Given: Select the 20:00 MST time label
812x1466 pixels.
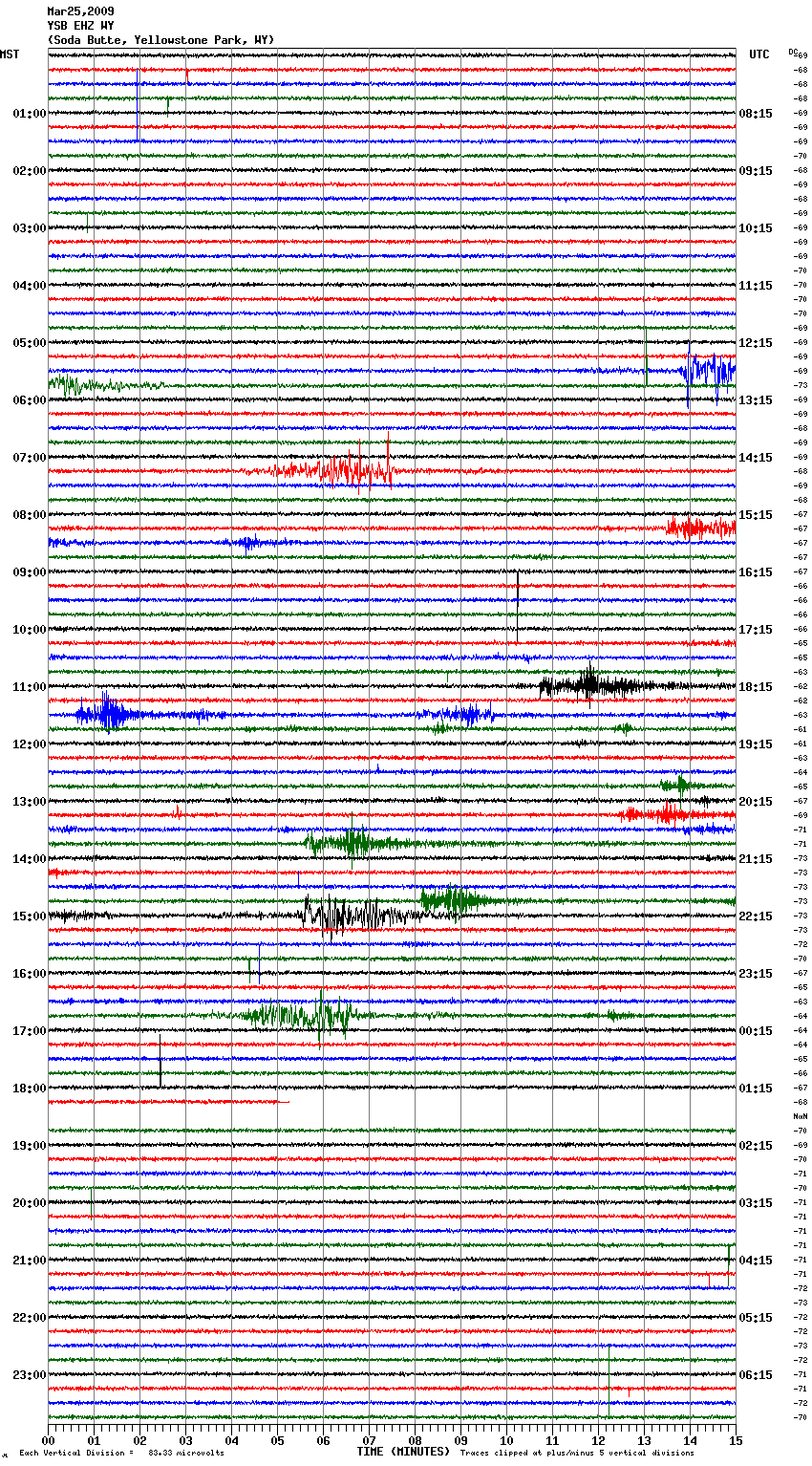Looking at the screenshot, I should coord(29,1203).
